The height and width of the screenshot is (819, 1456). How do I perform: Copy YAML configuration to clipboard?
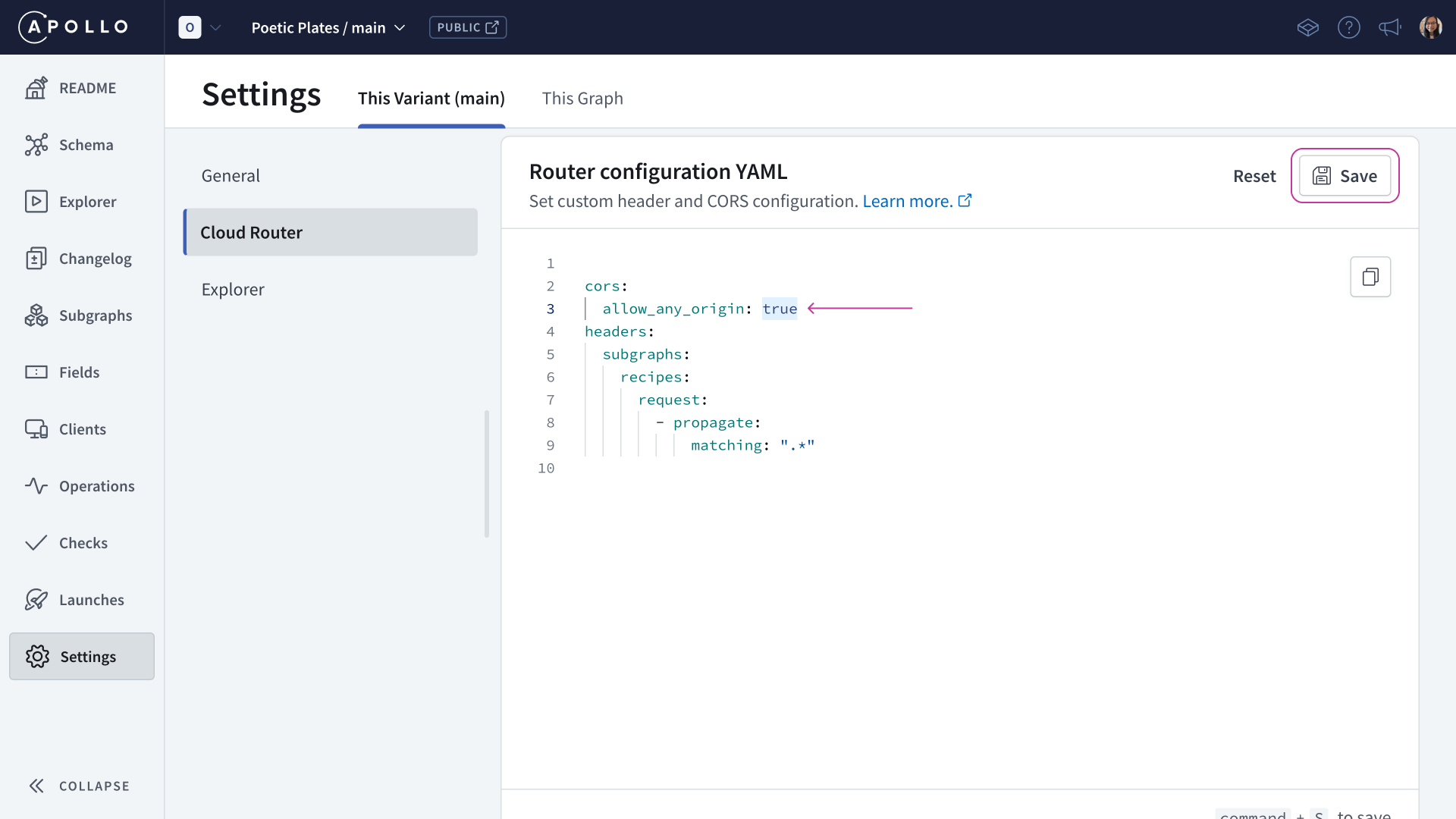coord(1370,276)
